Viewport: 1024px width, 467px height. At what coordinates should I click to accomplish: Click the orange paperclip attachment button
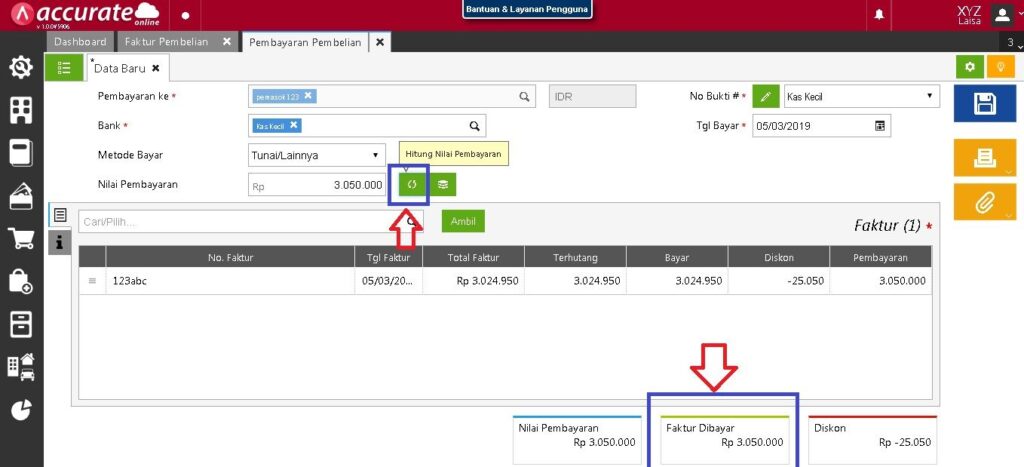(984, 202)
